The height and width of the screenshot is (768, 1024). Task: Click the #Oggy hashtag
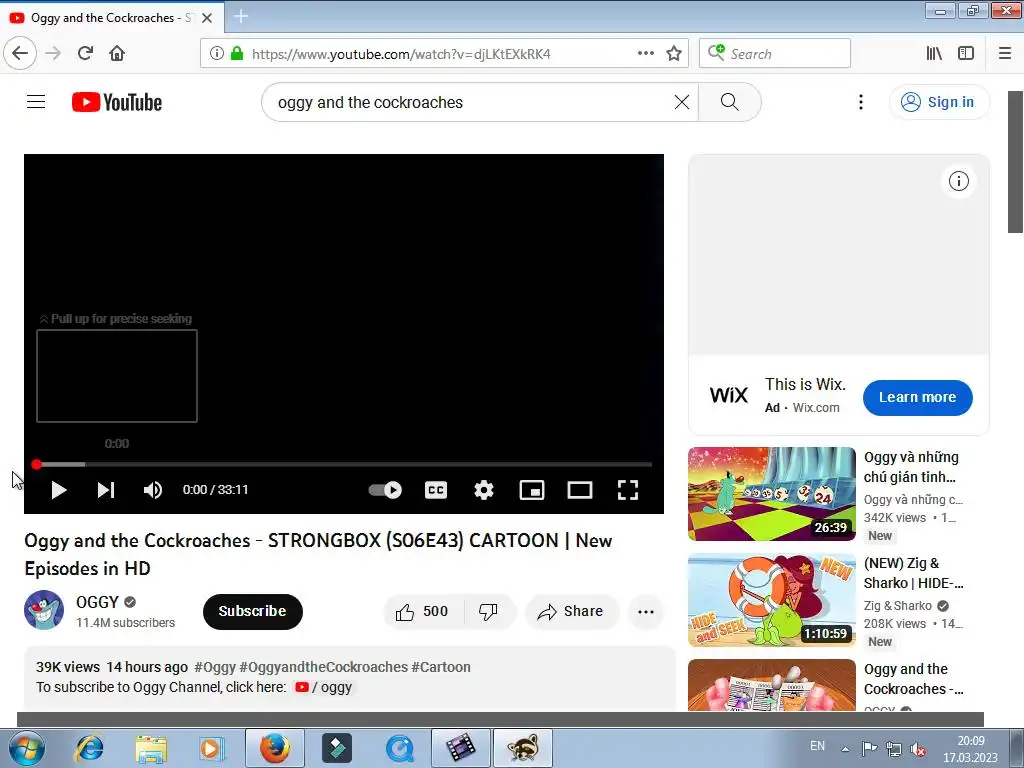click(x=215, y=667)
